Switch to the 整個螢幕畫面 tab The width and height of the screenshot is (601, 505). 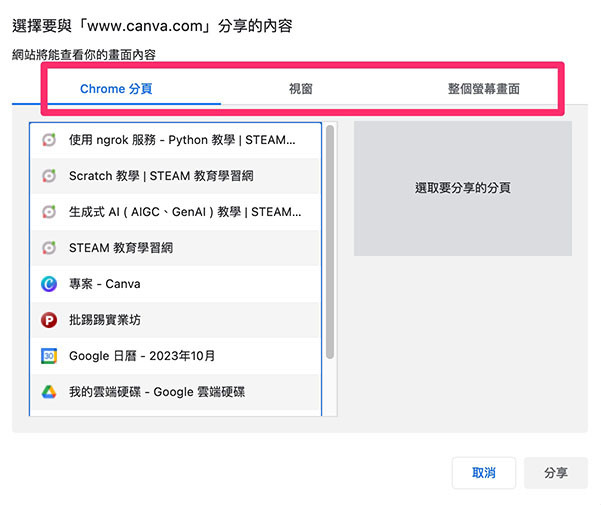[x=484, y=89]
